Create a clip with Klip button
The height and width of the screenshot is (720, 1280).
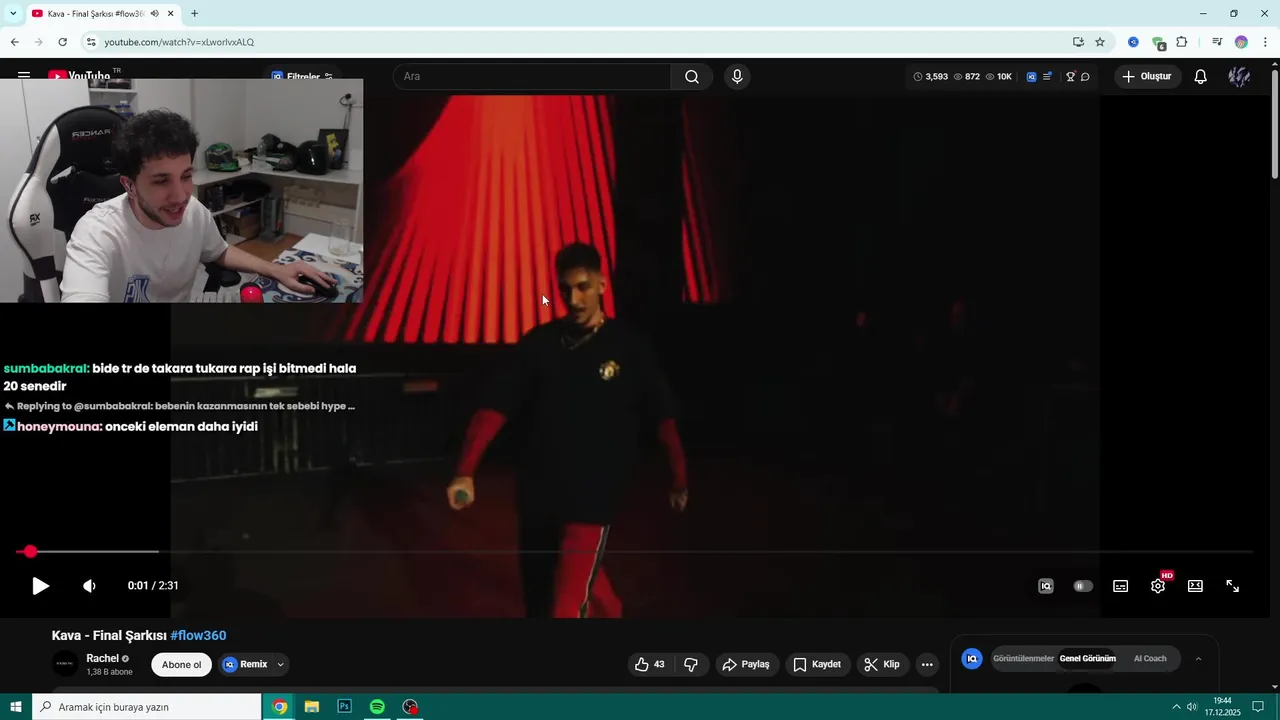click(x=882, y=664)
